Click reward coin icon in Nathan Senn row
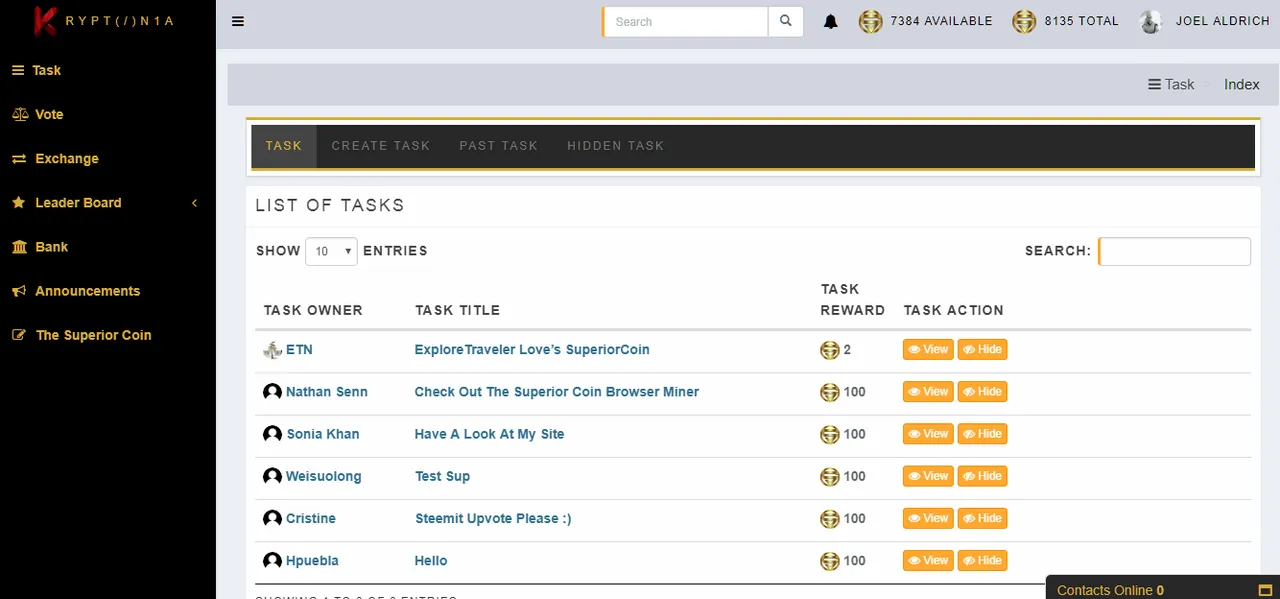The width and height of the screenshot is (1280, 599). coord(829,392)
